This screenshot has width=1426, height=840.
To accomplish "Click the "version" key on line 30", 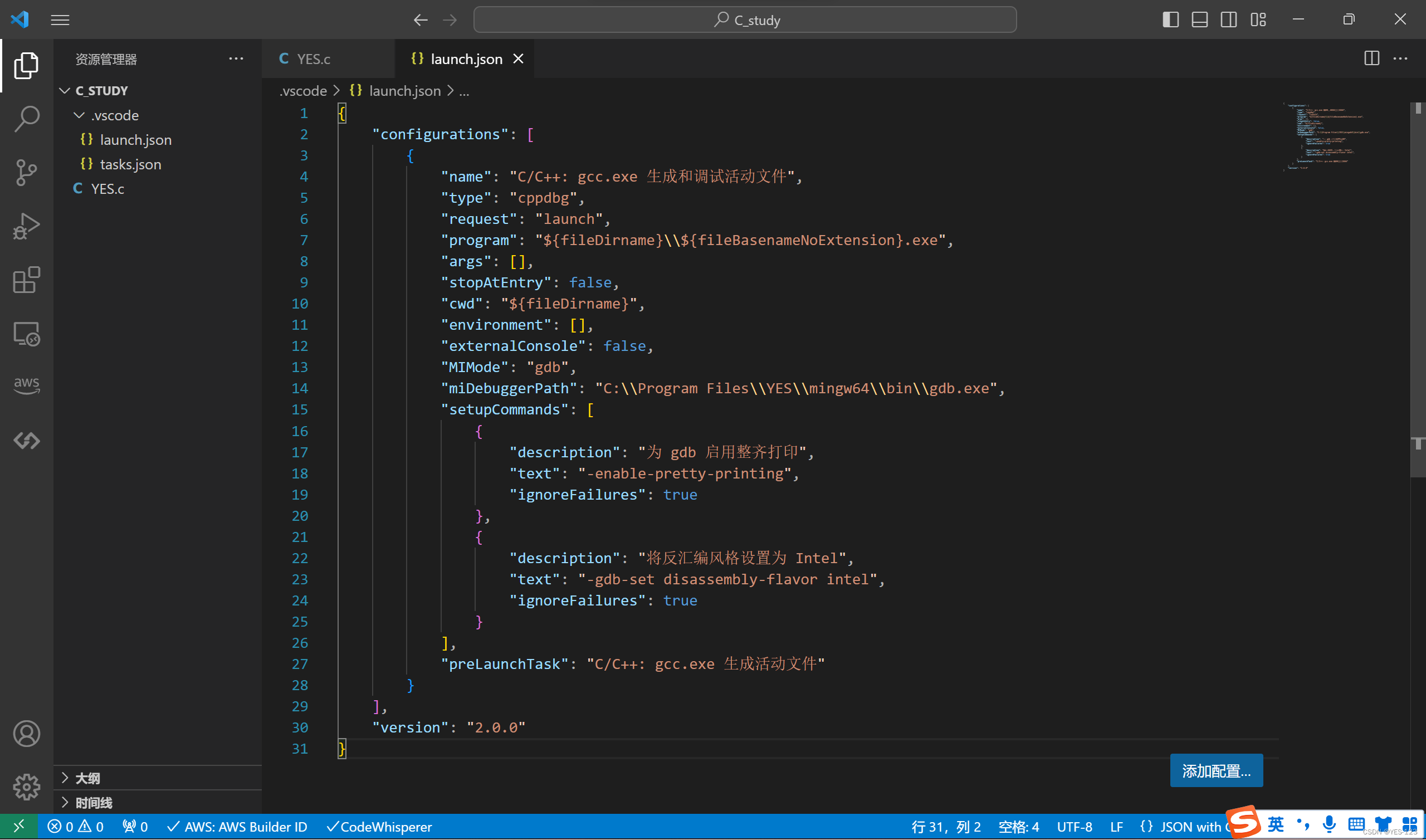I will point(411,728).
